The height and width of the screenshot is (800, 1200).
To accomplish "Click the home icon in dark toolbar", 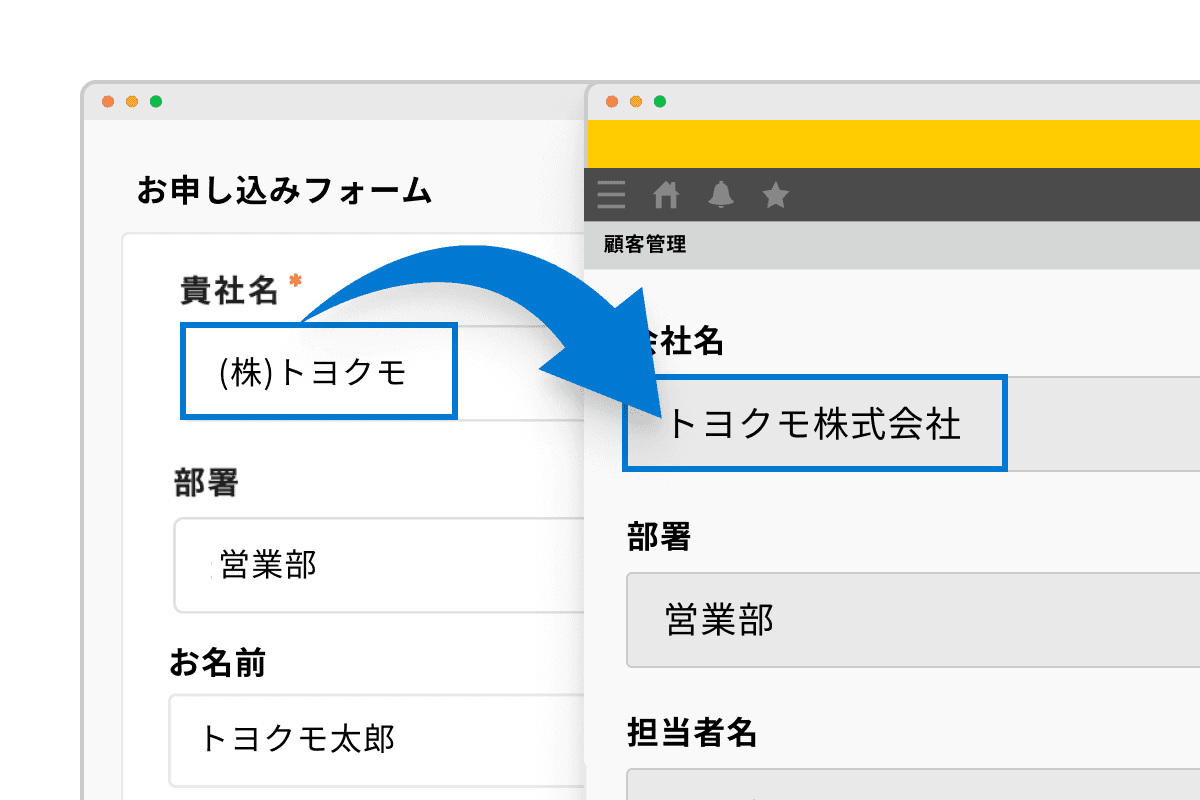I will (666, 195).
